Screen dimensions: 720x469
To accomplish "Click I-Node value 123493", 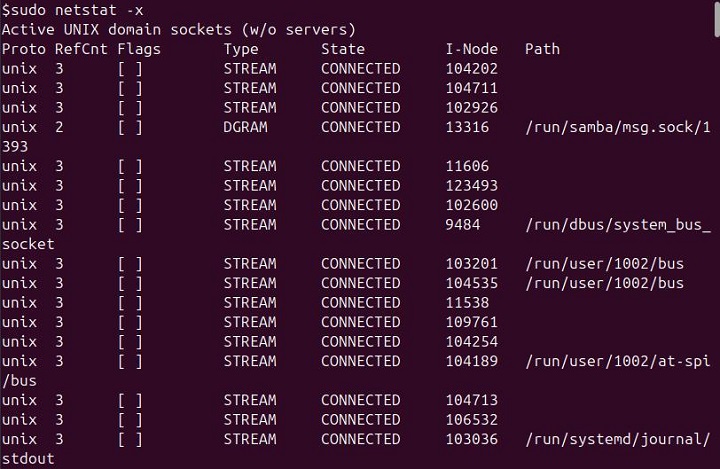I will [x=472, y=186].
